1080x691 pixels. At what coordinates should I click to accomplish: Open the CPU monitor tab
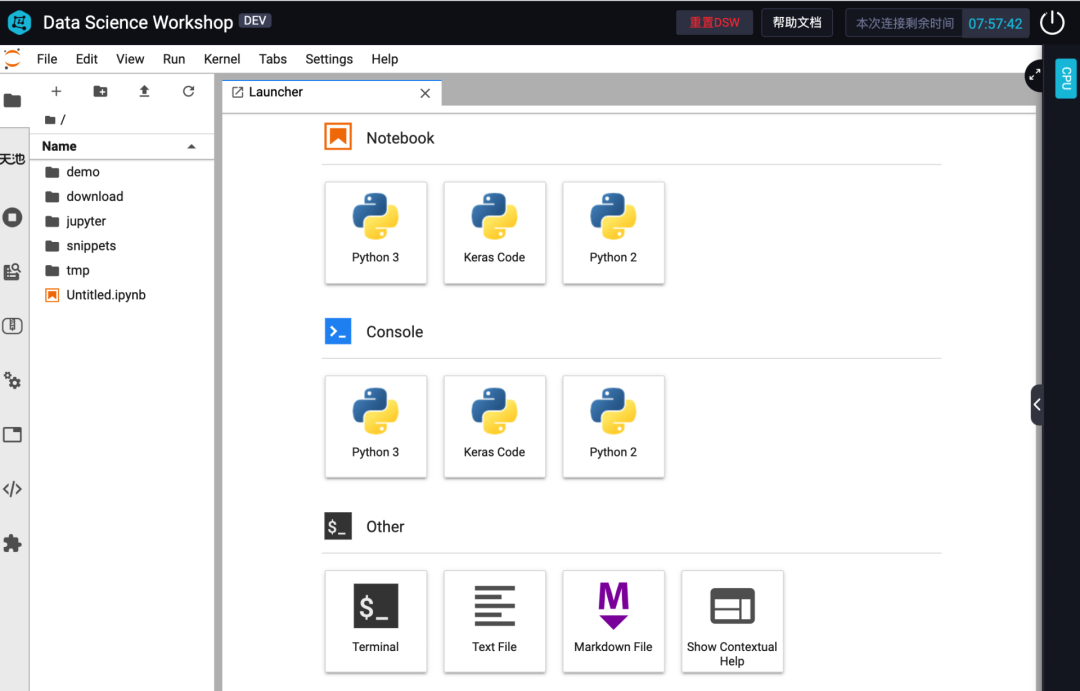[x=1066, y=78]
